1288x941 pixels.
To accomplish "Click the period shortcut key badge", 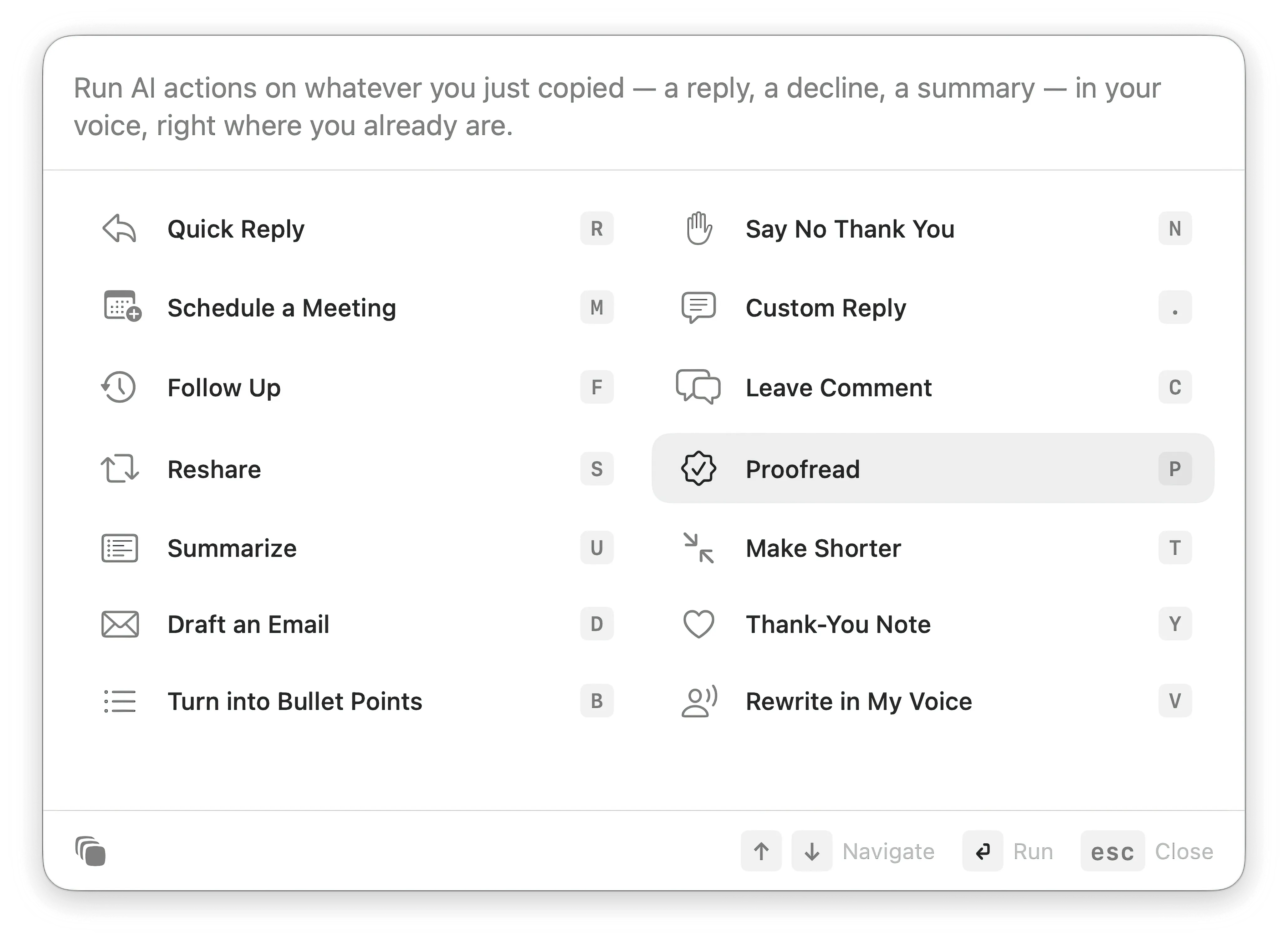I will pos(1175,308).
